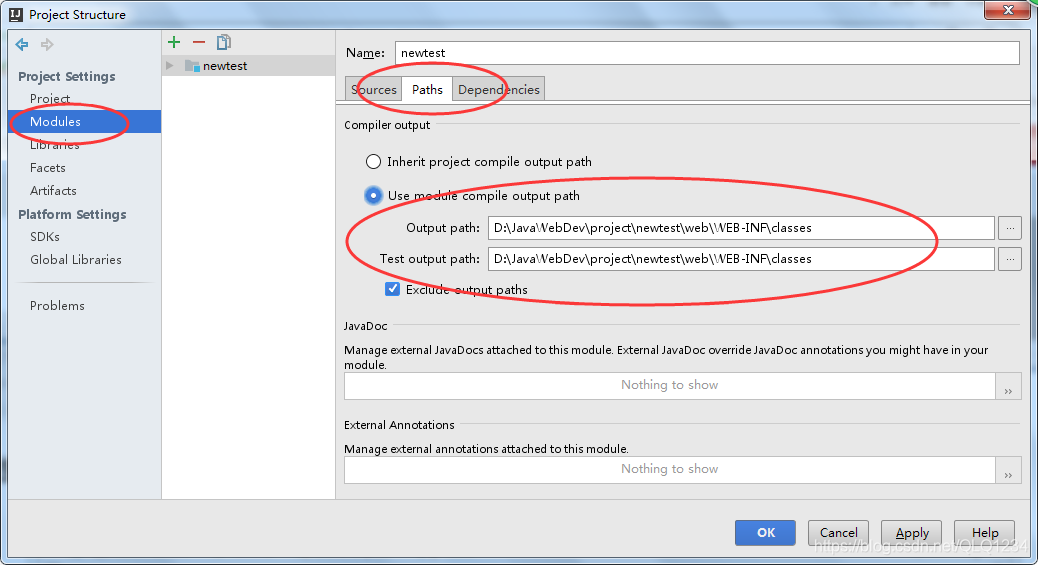Screen dimensions: 1038x565
Task: Click the Apply button
Action: click(x=912, y=533)
